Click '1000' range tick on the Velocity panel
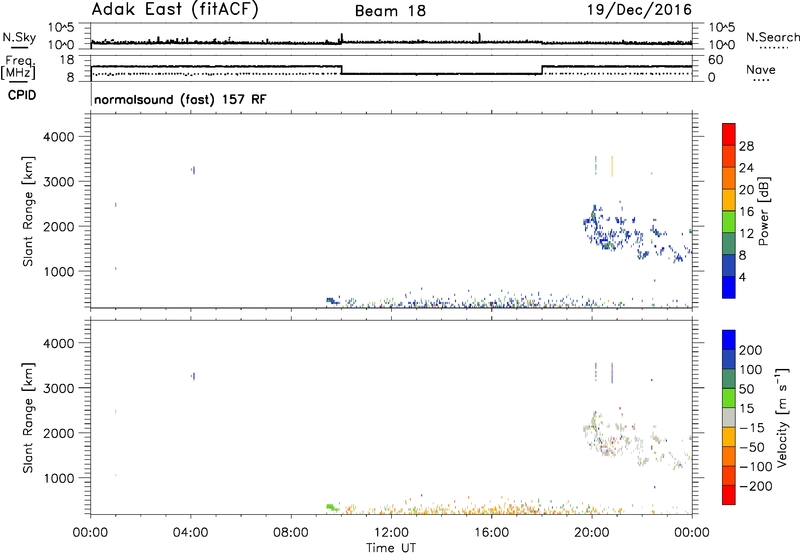The image size is (800, 554). tap(59, 478)
